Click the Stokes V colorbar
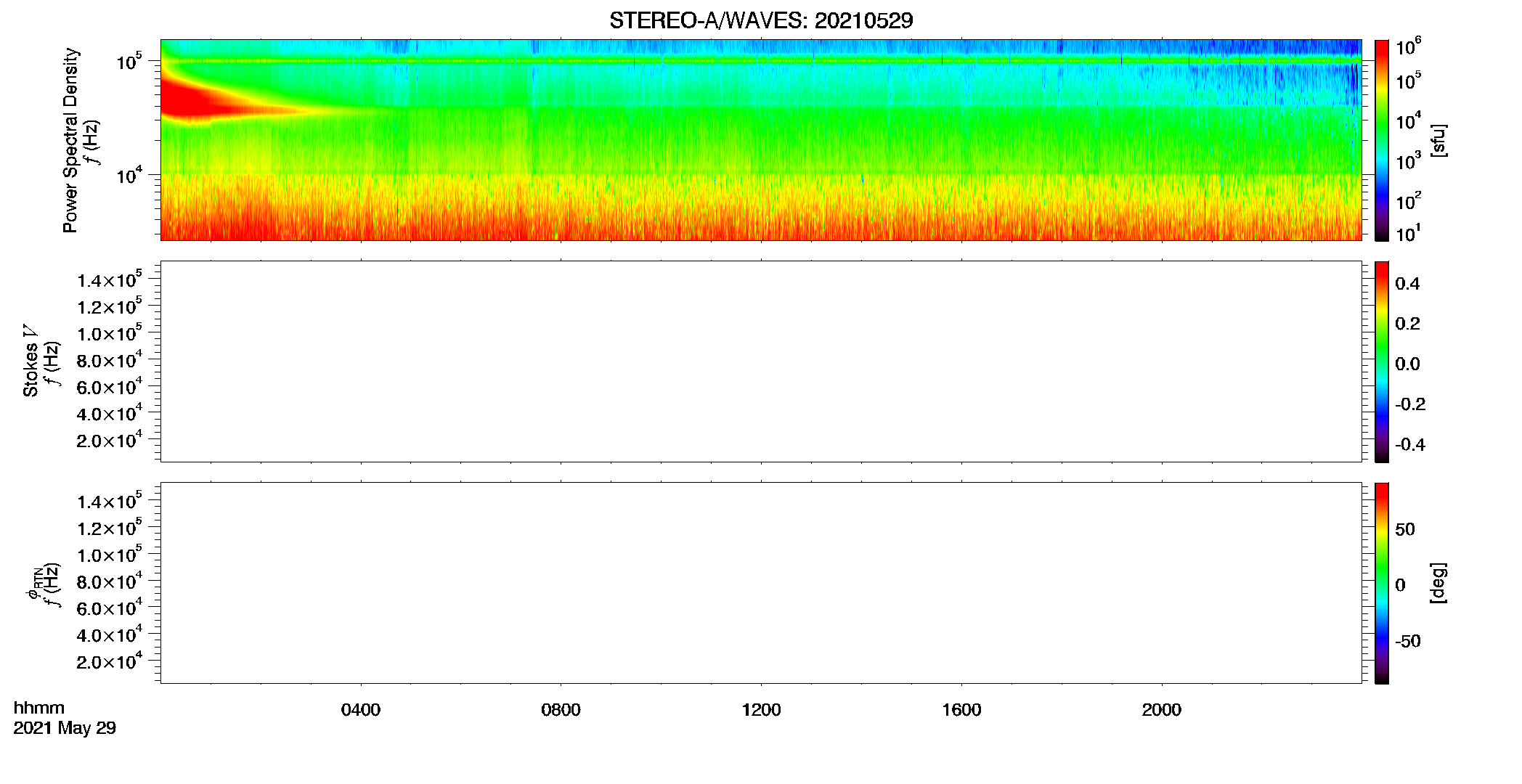Viewport: 1522px width, 784px height. point(1382,362)
